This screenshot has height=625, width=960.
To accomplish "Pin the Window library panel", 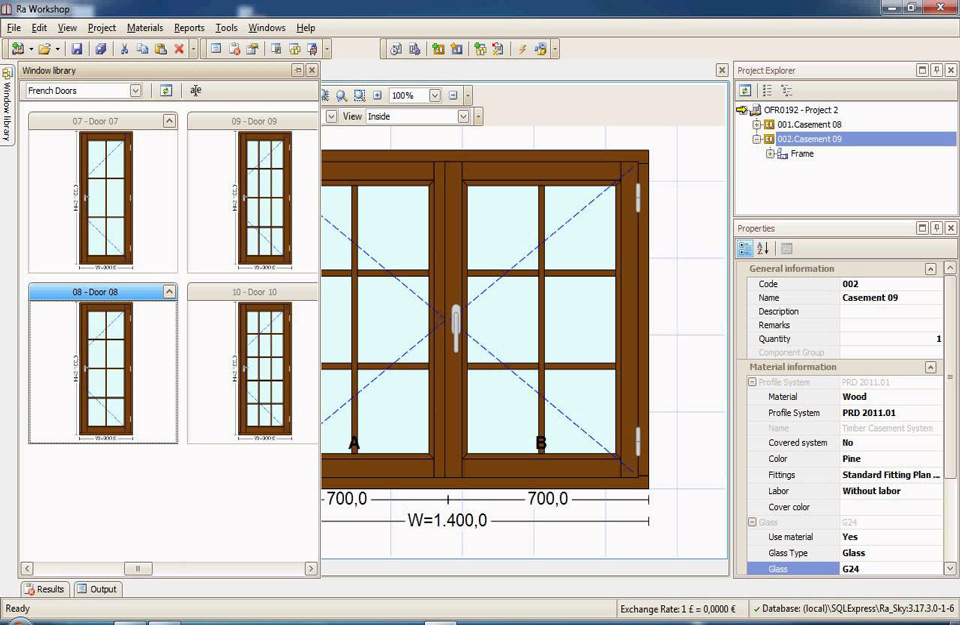I will click(298, 70).
